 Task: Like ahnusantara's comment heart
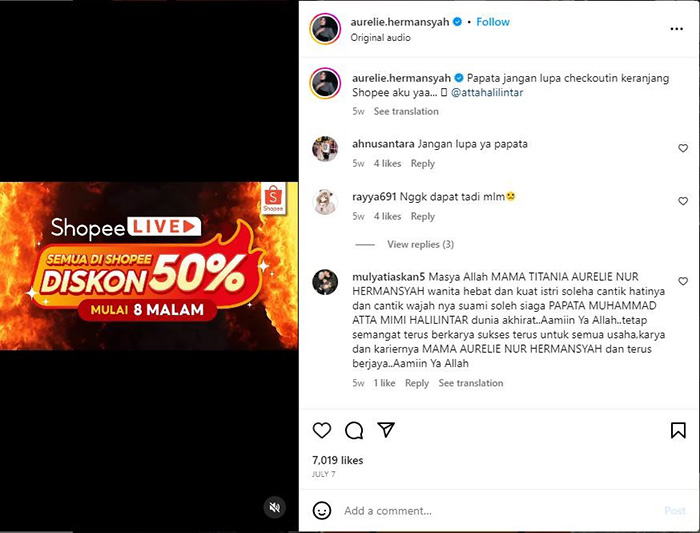683,148
